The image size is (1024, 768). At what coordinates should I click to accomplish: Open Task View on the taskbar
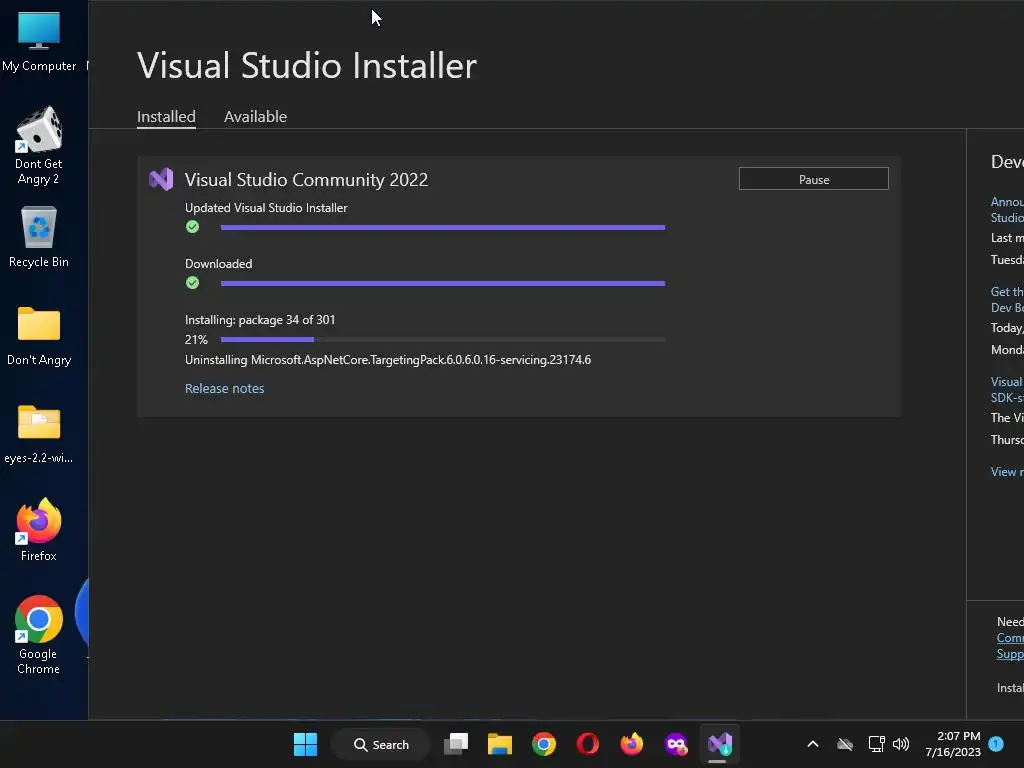pyautogui.click(x=456, y=744)
